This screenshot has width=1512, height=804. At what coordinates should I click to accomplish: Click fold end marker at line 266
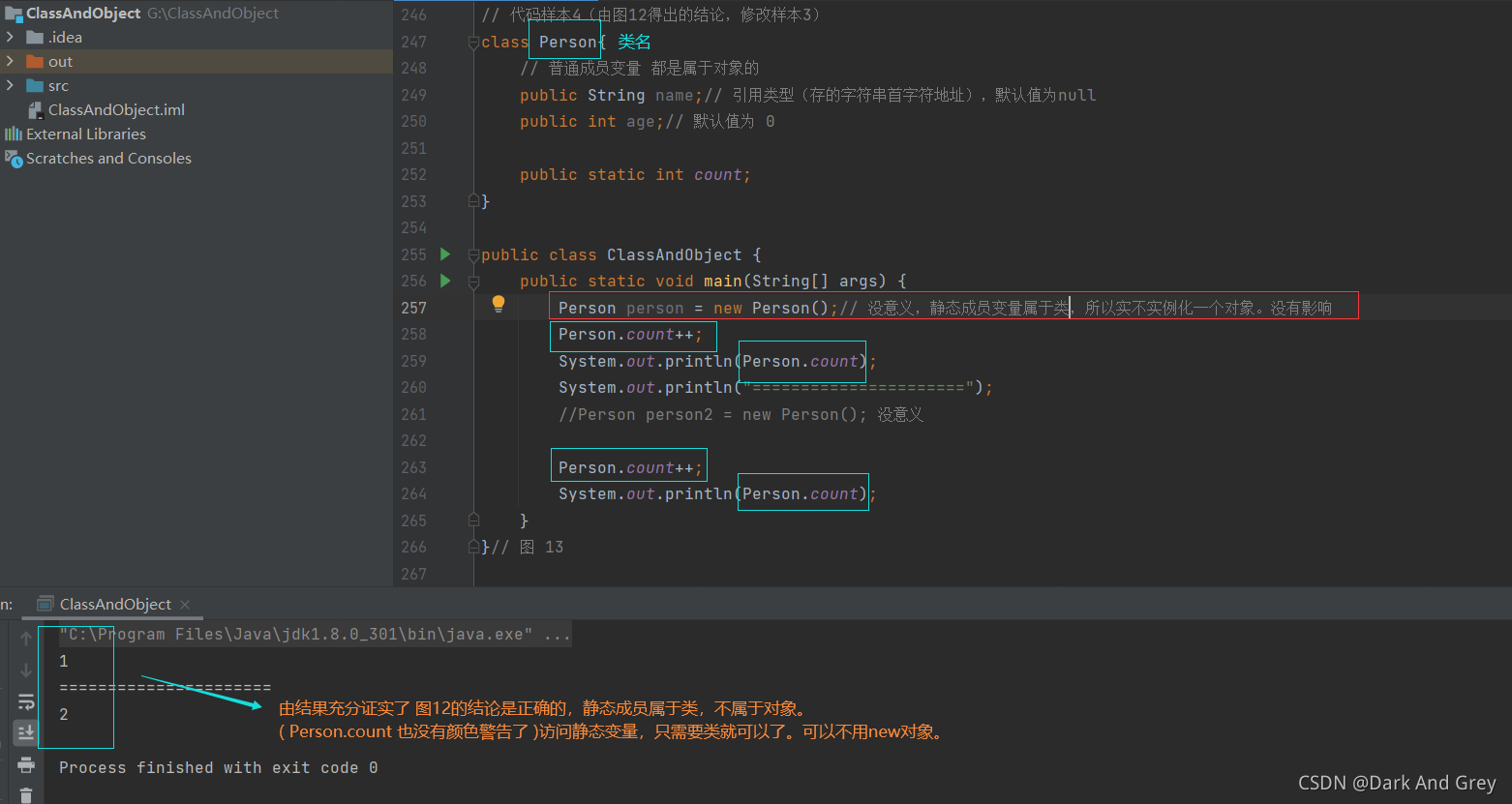(473, 547)
